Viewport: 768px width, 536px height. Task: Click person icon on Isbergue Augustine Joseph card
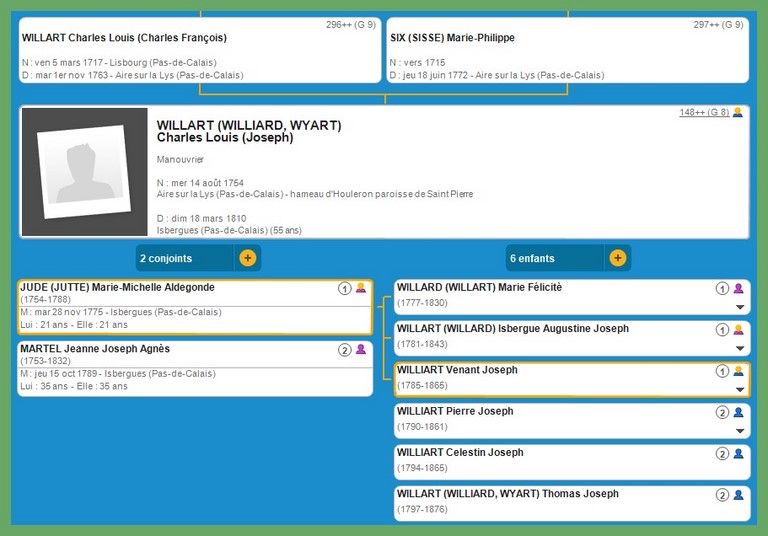click(x=739, y=329)
